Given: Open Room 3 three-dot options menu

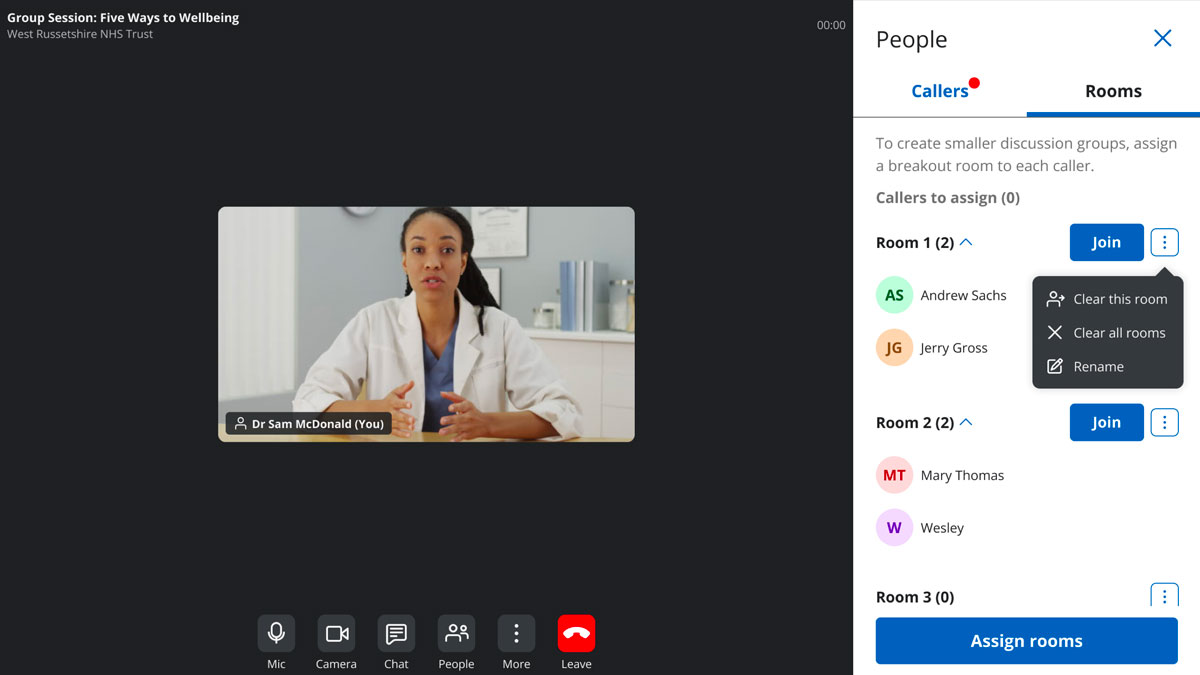Looking at the screenshot, I should tap(1164, 596).
